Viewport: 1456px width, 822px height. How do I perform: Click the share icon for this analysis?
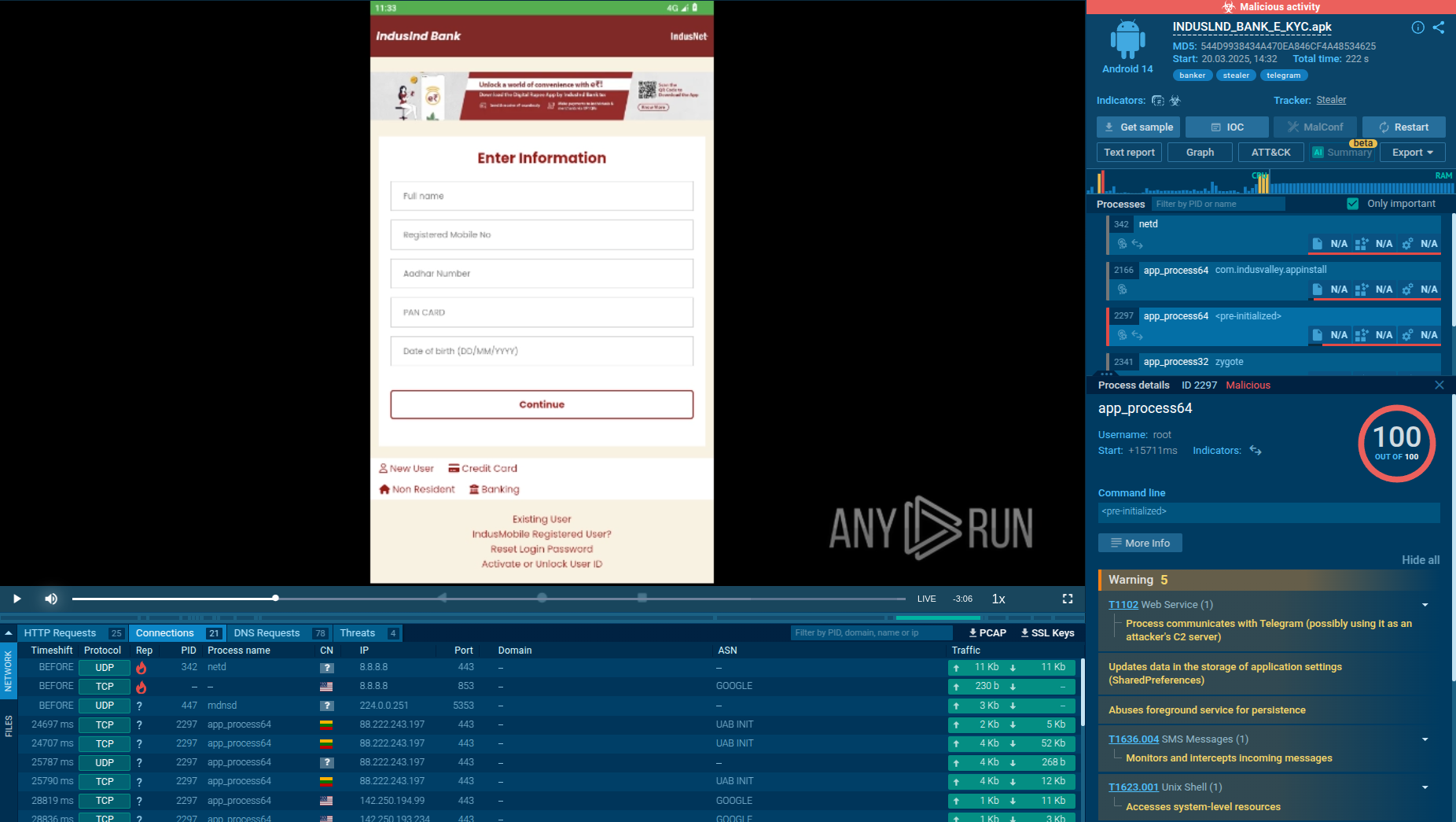point(1439,28)
